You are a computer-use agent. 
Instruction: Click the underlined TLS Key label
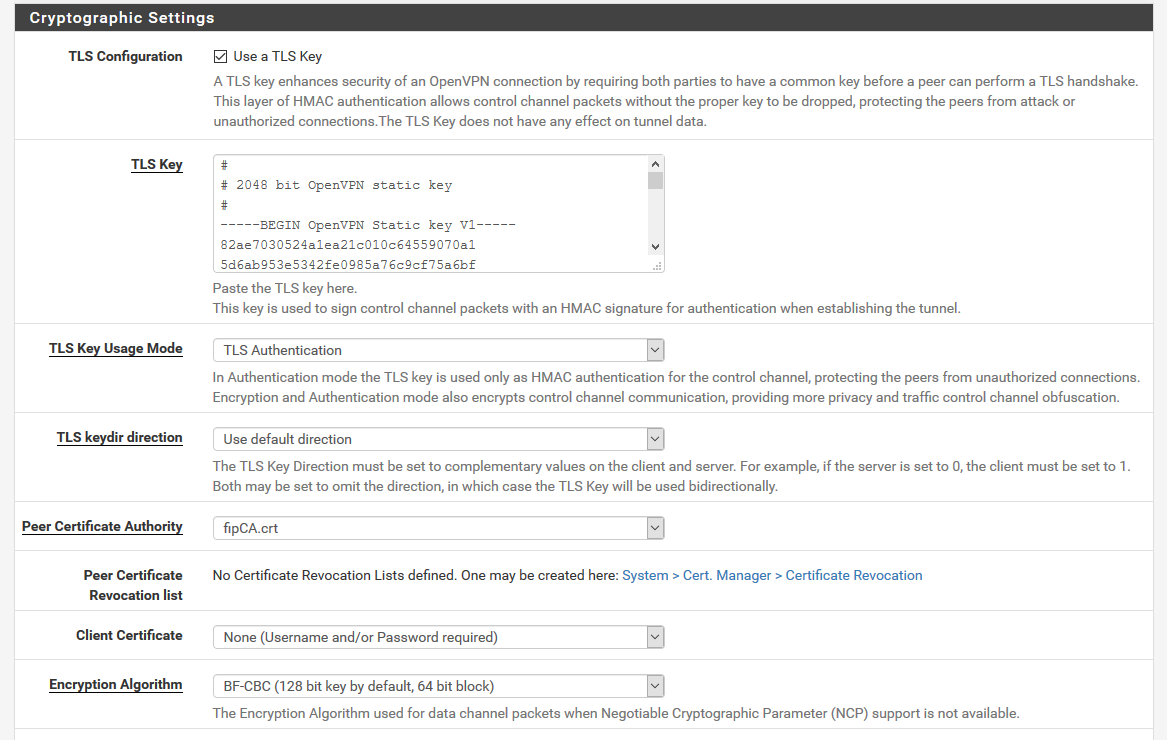(156, 164)
